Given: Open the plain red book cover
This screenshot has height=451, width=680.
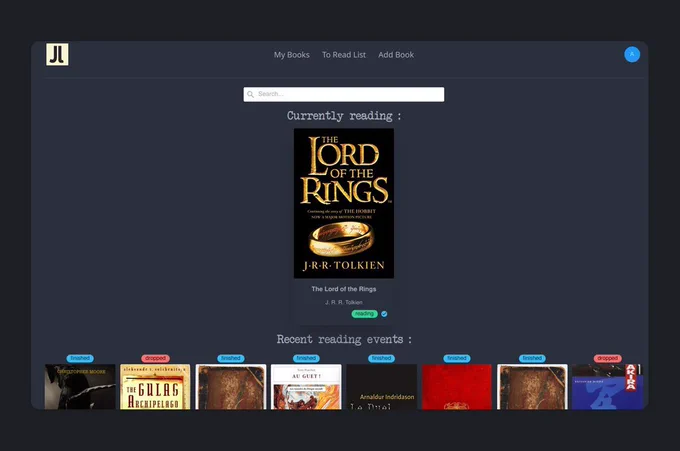Looking at the screenshot, I should tap(457, 387).
